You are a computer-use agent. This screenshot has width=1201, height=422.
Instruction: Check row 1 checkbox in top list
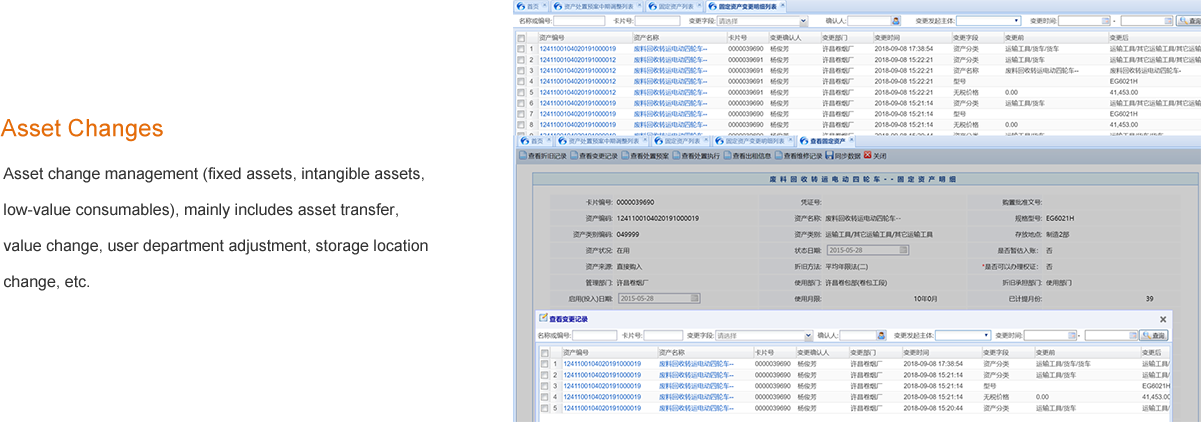click(x=521, y=48)
